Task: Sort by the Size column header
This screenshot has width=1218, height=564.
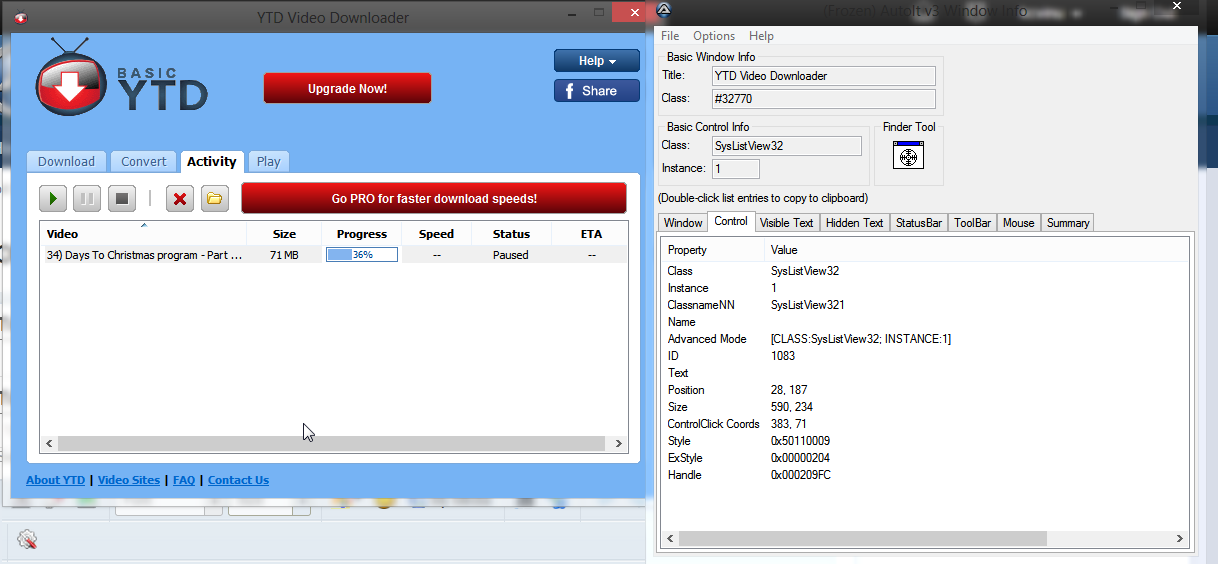Action: (x=284, y=233)
